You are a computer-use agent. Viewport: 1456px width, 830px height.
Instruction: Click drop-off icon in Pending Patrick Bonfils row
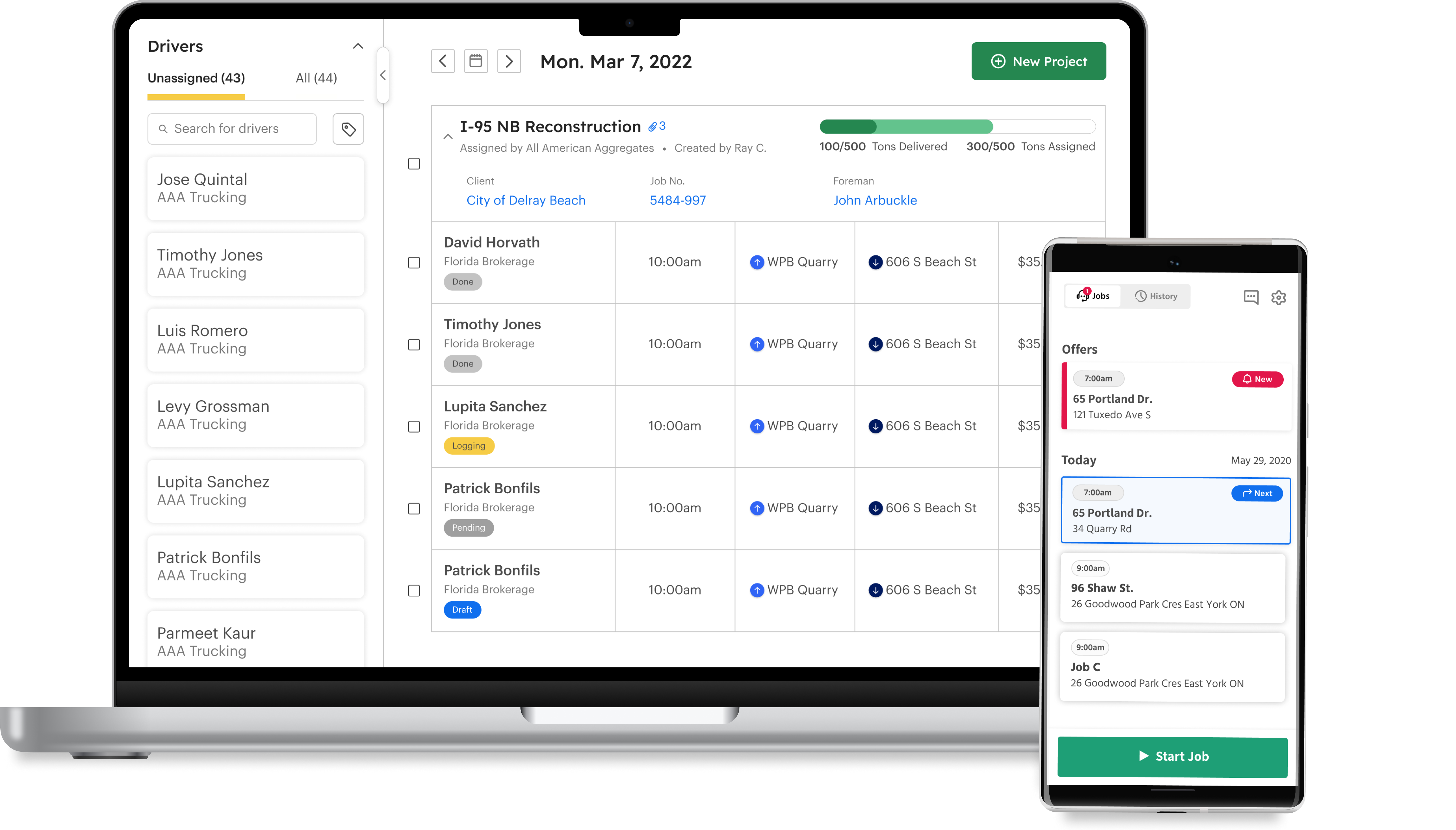(x=875, y=508)
